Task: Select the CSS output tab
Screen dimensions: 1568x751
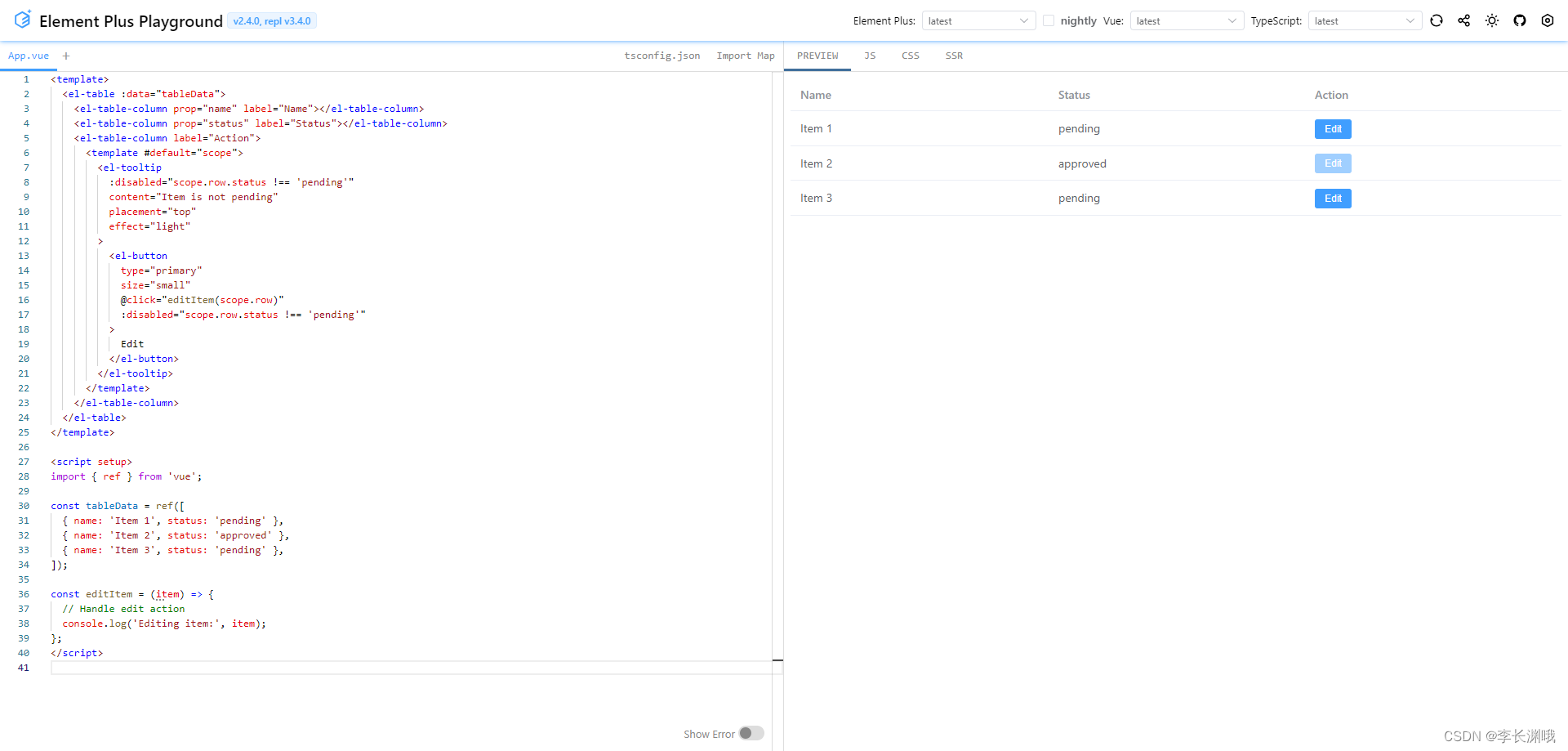Action: (911, 56)
